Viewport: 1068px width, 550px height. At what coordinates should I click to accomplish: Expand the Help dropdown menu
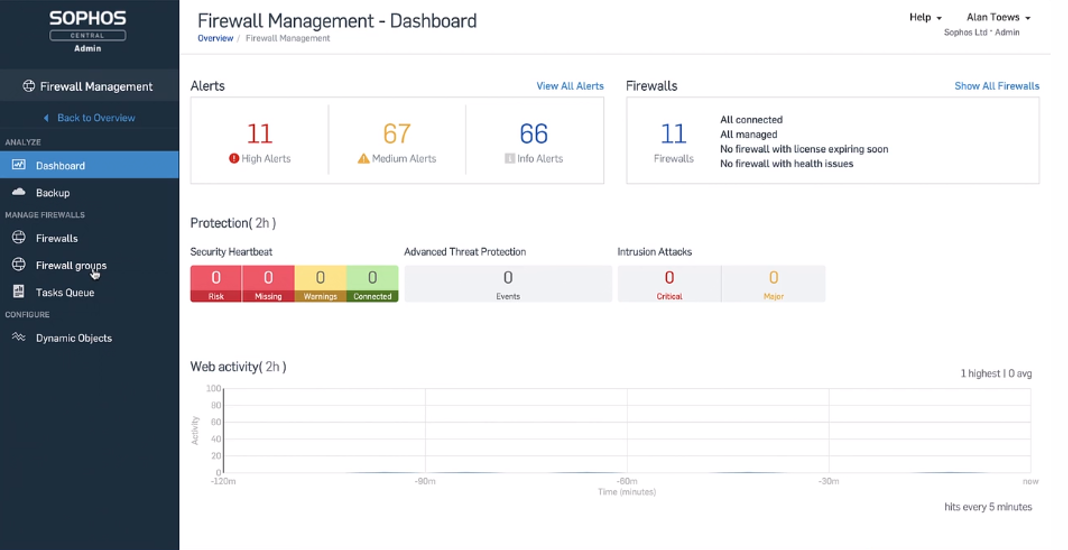[926, 18]
